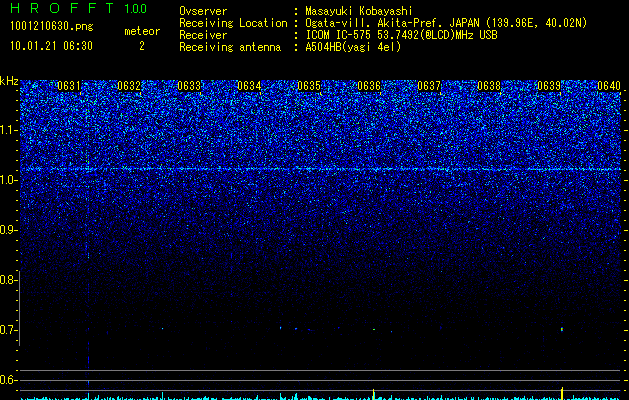The image size is (629, 400).
Task: Click the meteor count label
Action: click(x=142, y=31)
